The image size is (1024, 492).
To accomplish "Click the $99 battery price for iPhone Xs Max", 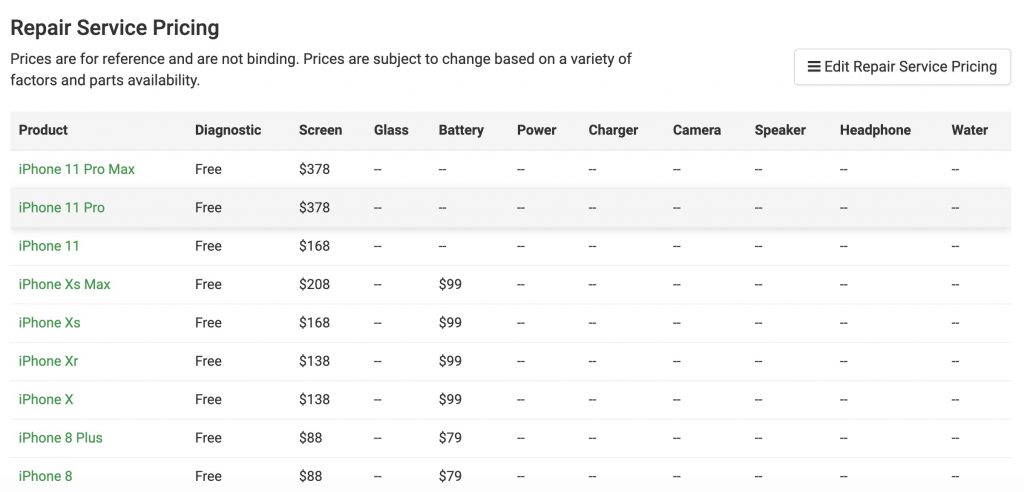I will click(450, 284).
